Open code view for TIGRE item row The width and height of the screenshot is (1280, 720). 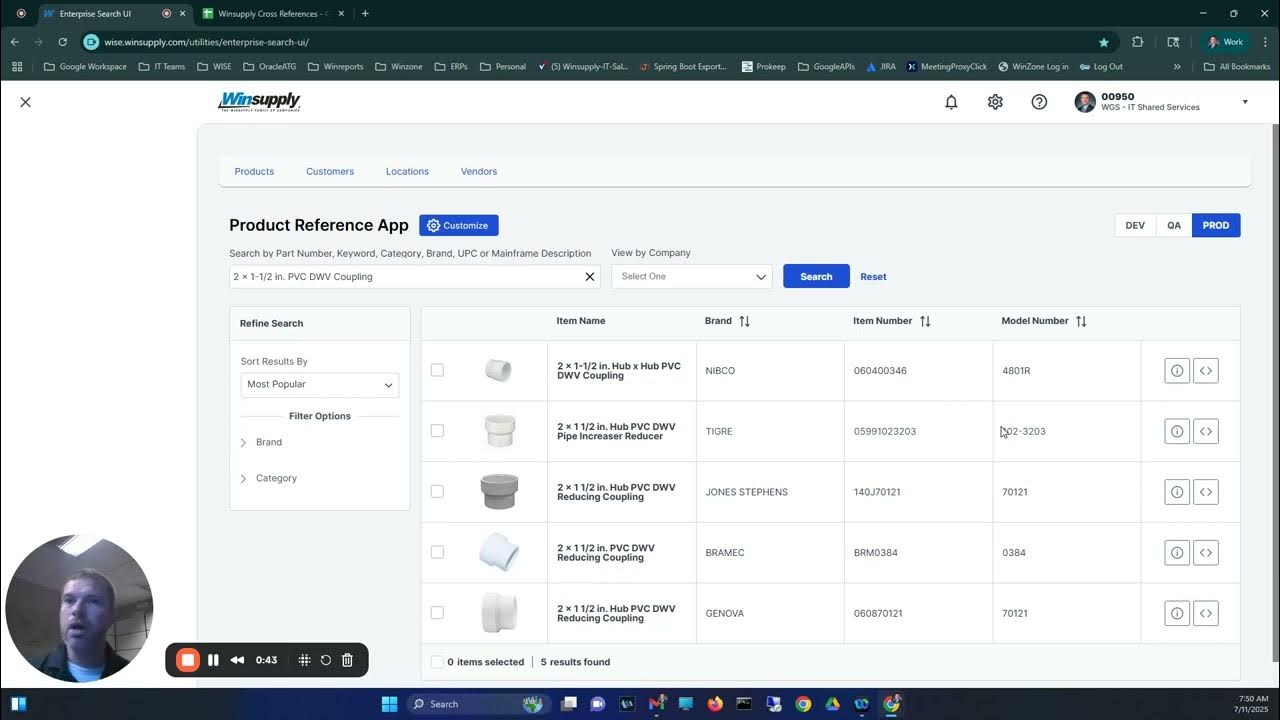(1206, 432)
